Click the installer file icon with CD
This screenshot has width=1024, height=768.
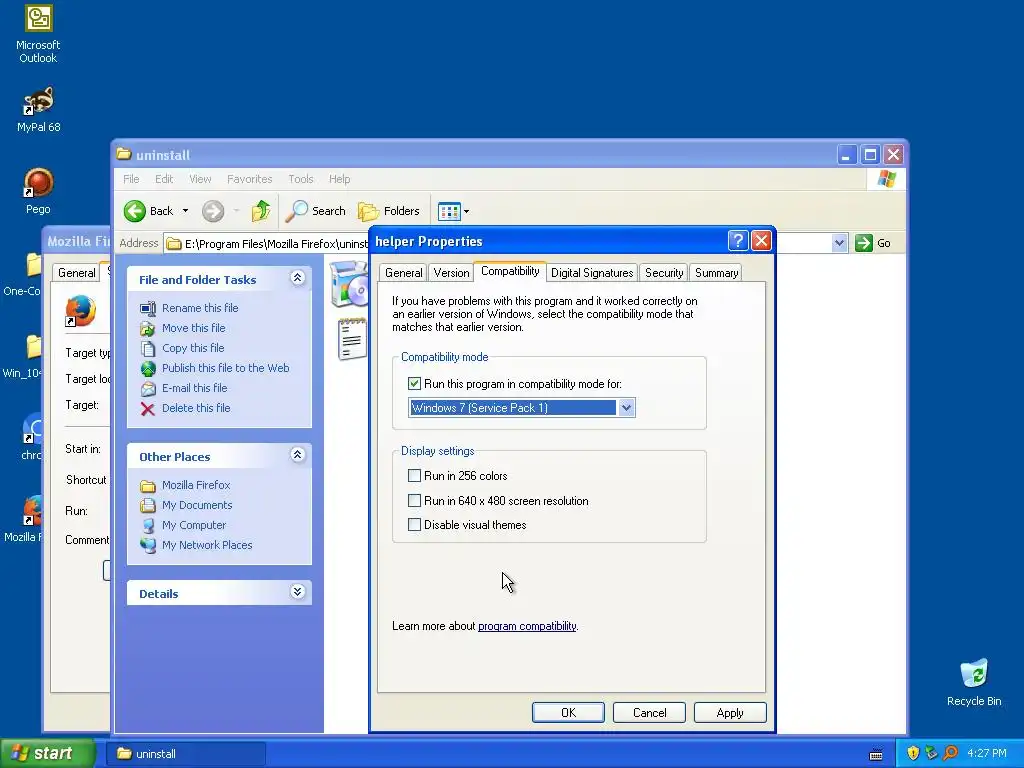point(349,283)
